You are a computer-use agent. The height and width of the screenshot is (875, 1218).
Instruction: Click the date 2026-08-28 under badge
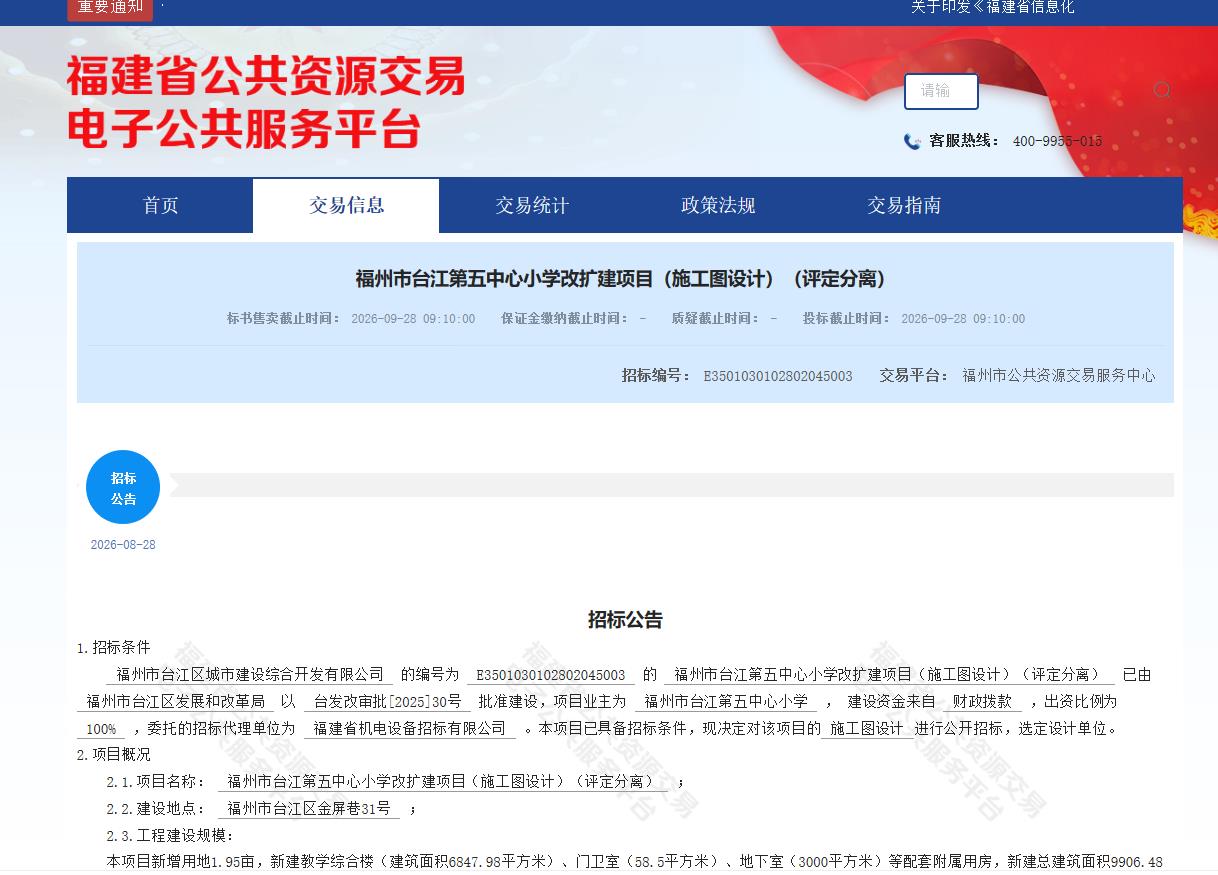click(123, 545)
